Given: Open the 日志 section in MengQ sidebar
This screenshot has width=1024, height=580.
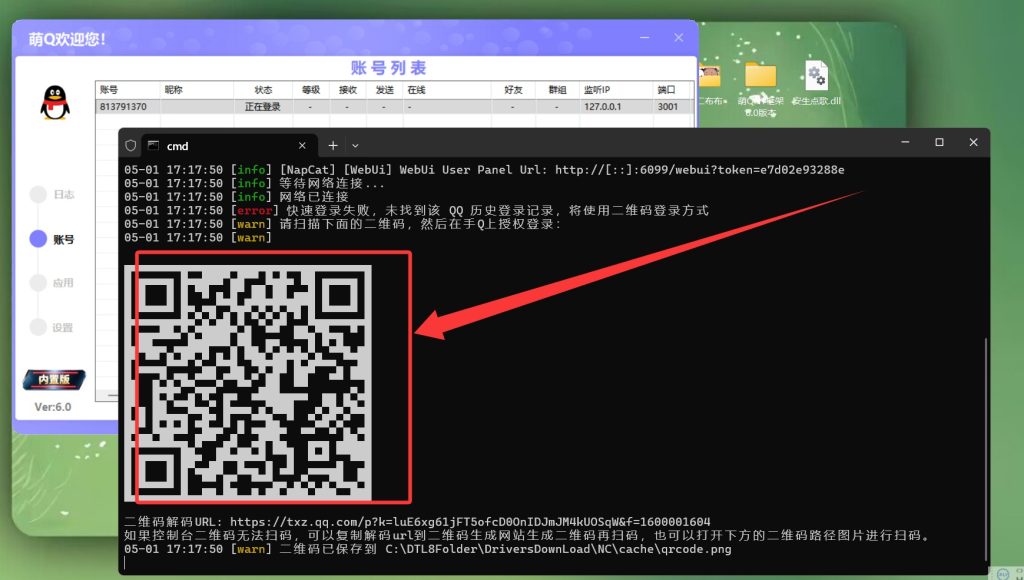Looking at the screenshot, I should pyautogui.click(x=53, y=194).
